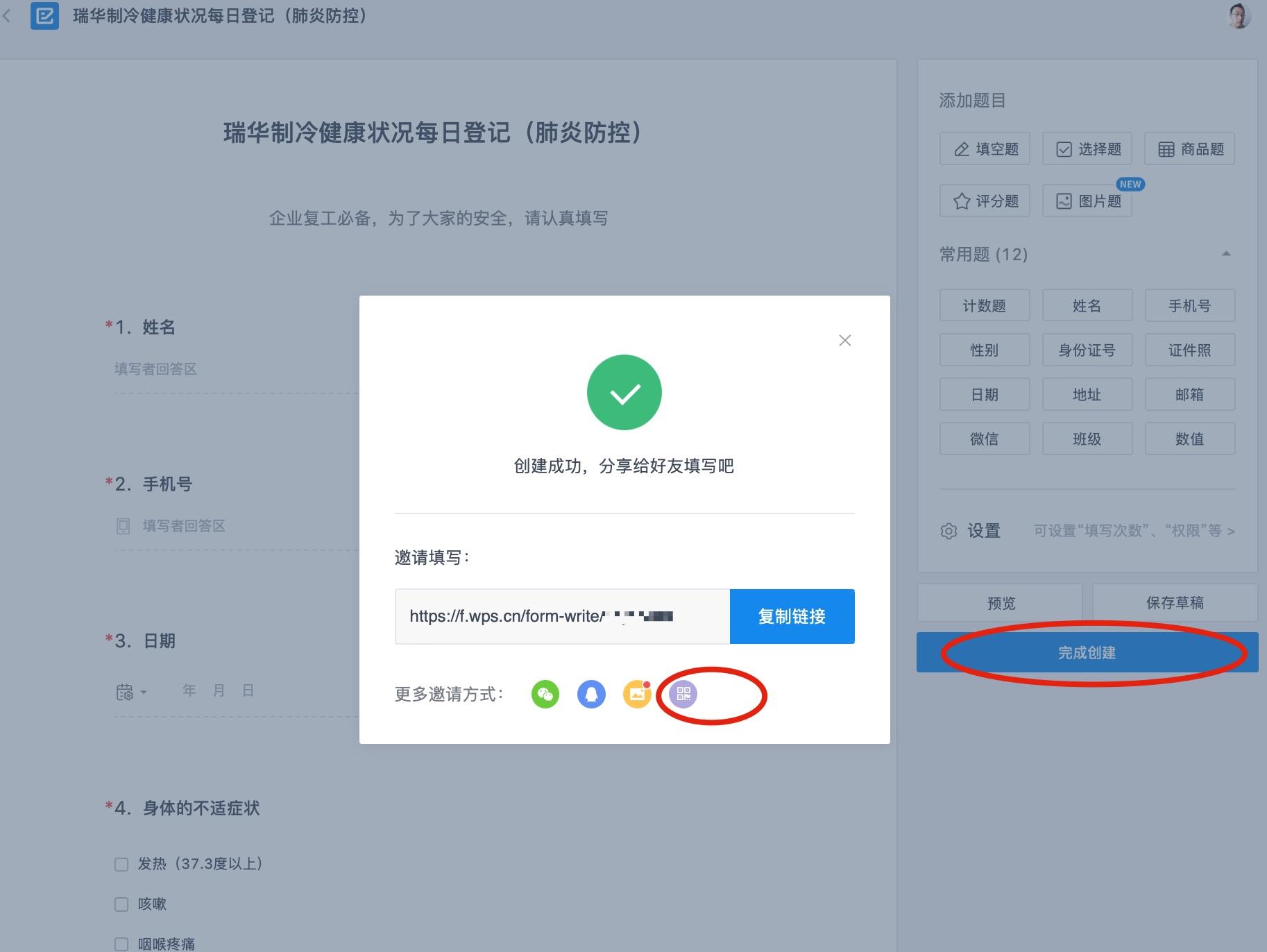Screen dimensions: 1267x952
Task: Add a 选择题 question
Action: (1087, 149)
